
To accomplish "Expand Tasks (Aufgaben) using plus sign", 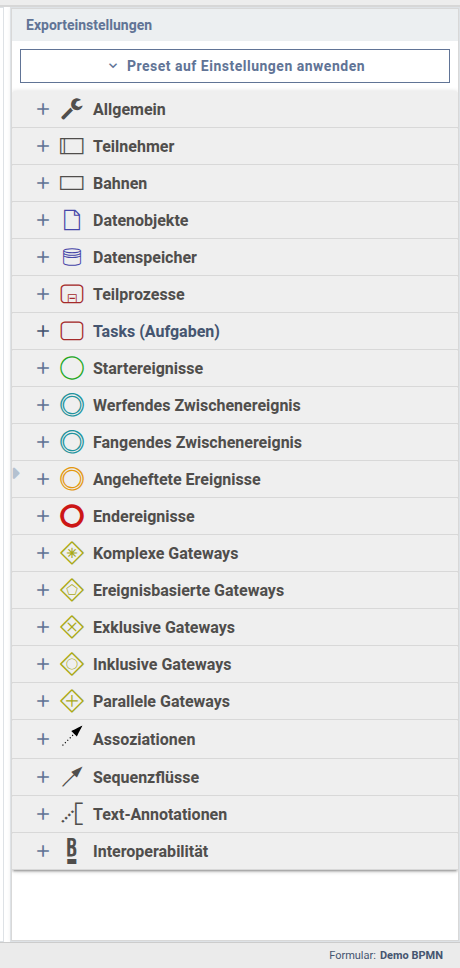I will point(43,332).
